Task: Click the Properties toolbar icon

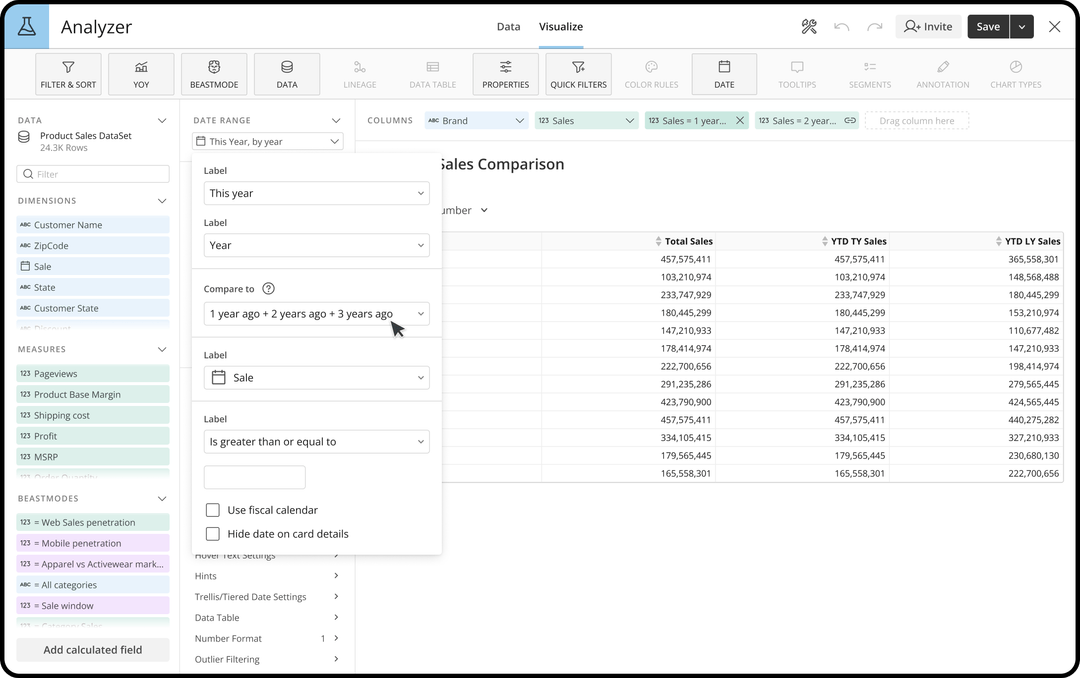Action: tap(505, 74)
